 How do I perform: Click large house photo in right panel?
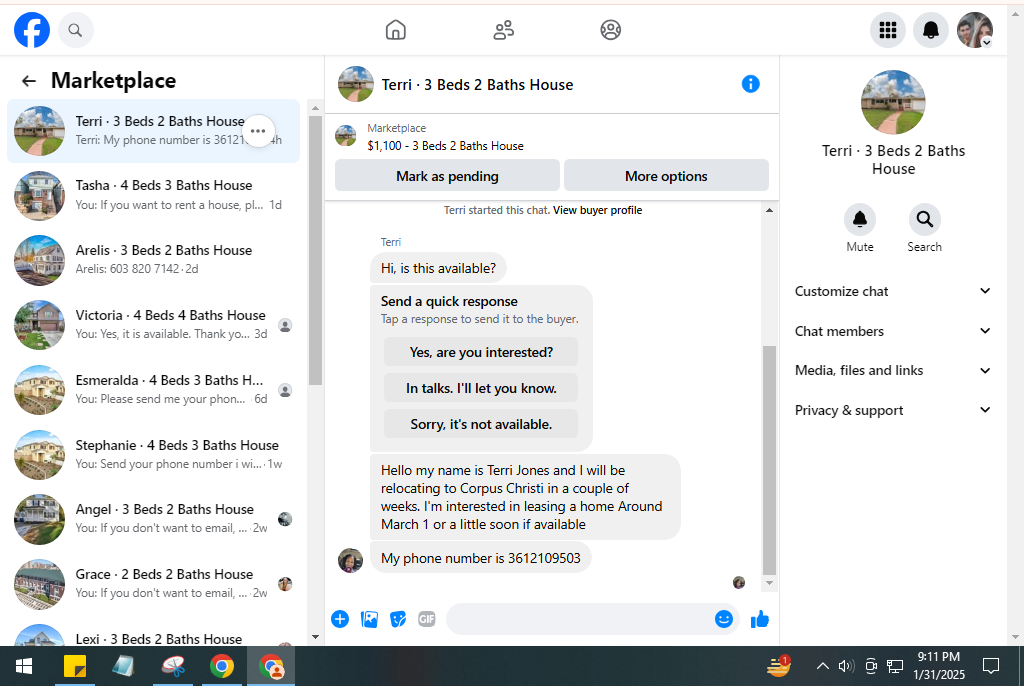pyautogui.click(x=893, y=103)
